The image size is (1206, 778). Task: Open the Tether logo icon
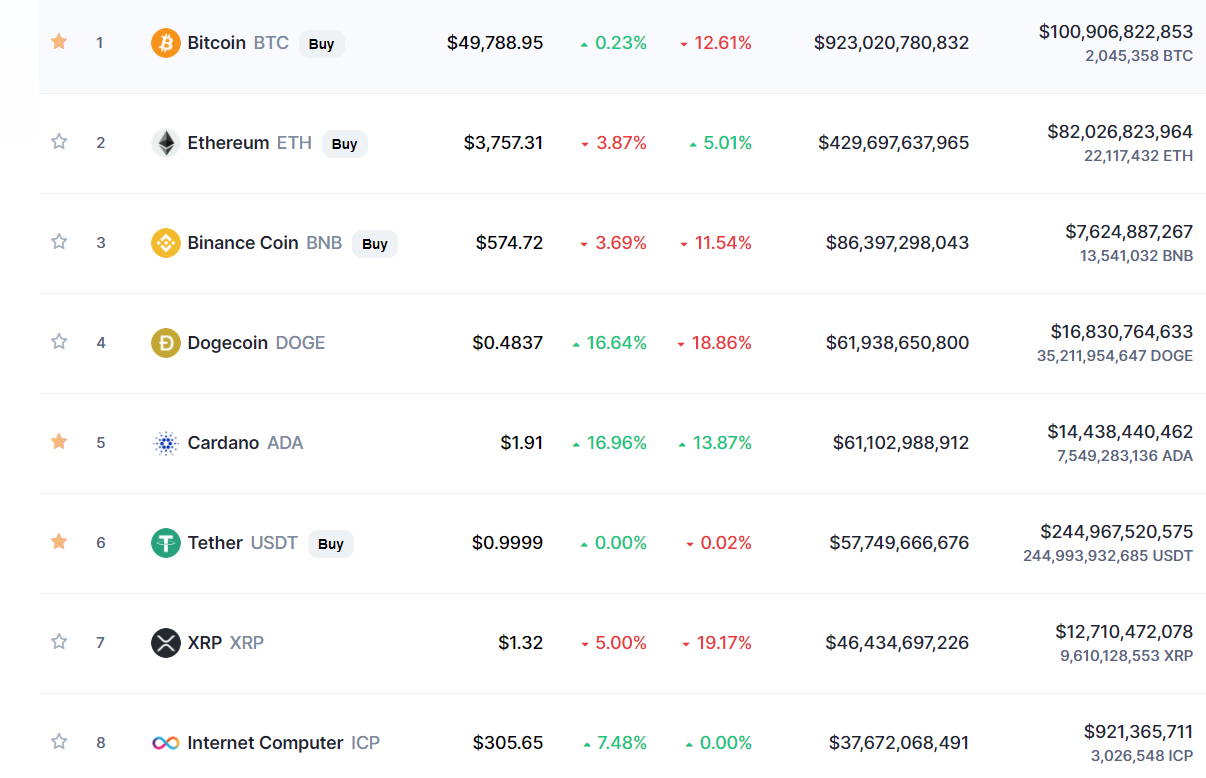tap(165, 543)
